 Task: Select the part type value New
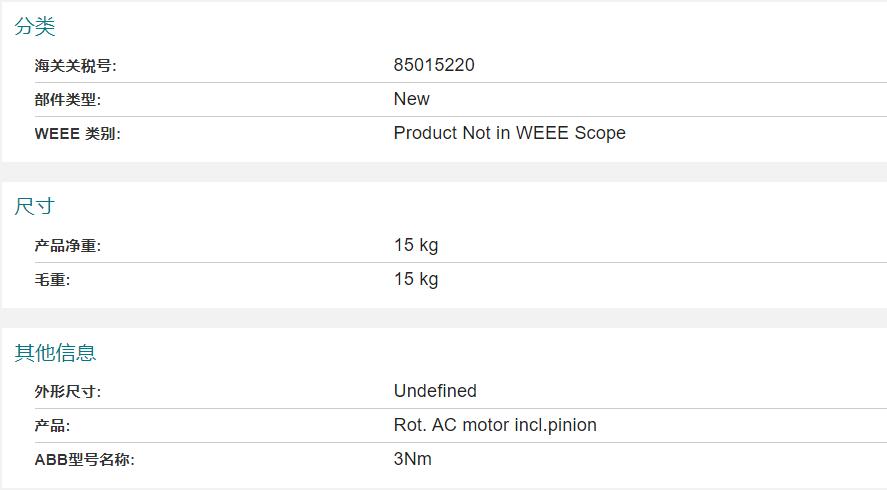(411, 99)
